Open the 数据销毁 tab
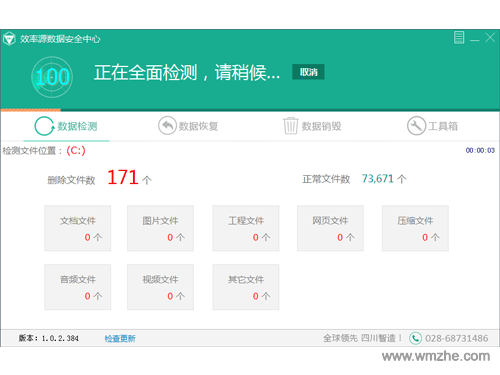The height and width of the screenshot is (375, 500). 312,126
